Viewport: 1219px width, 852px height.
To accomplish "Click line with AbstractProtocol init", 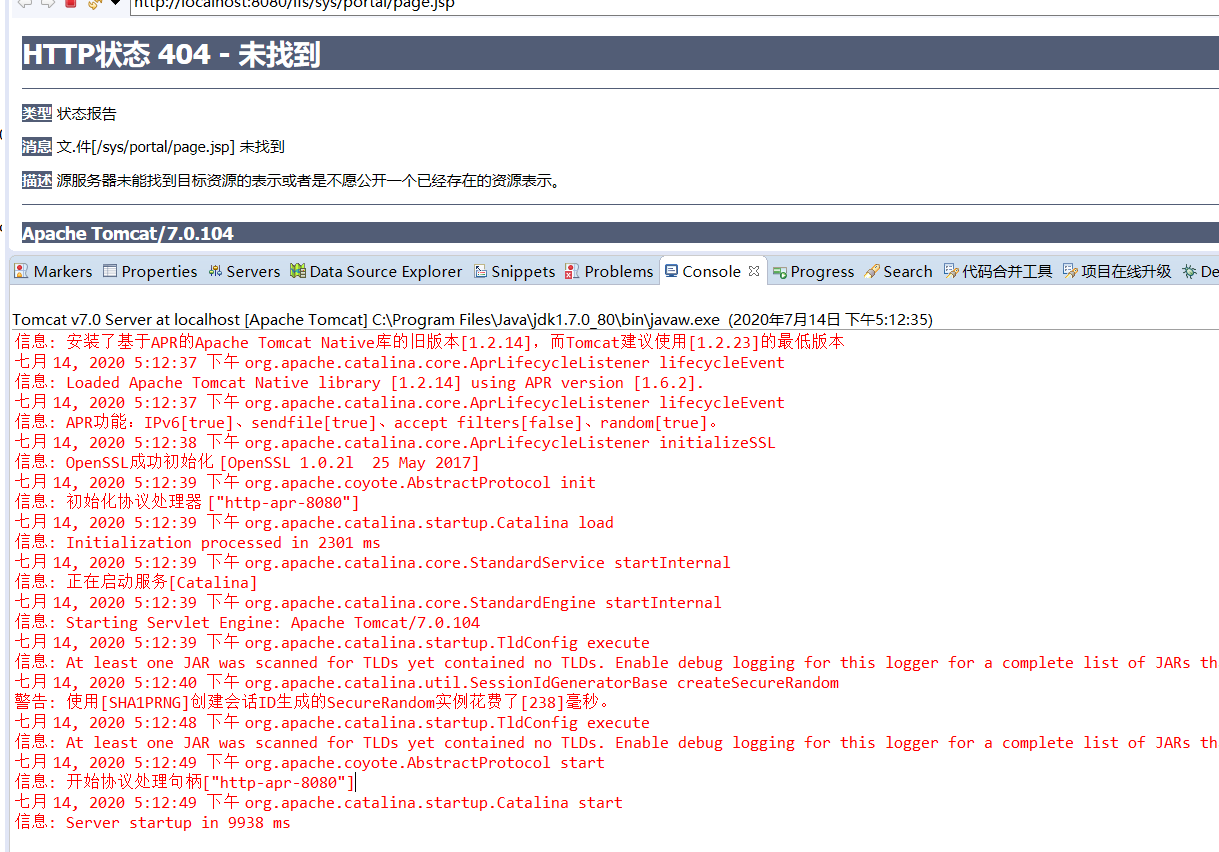I will (305, 482).
